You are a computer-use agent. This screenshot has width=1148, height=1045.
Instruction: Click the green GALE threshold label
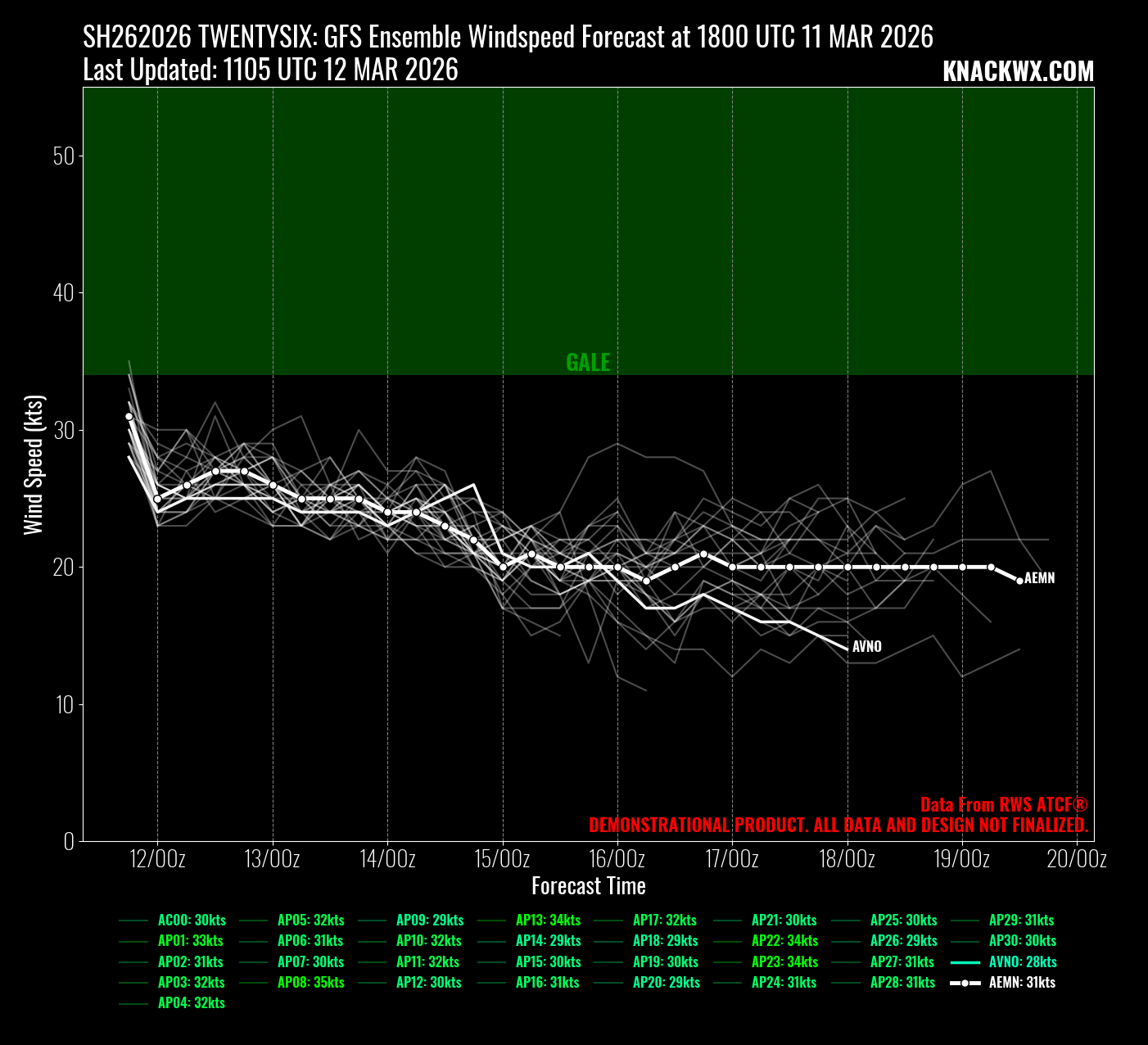(x=588, y=362)
